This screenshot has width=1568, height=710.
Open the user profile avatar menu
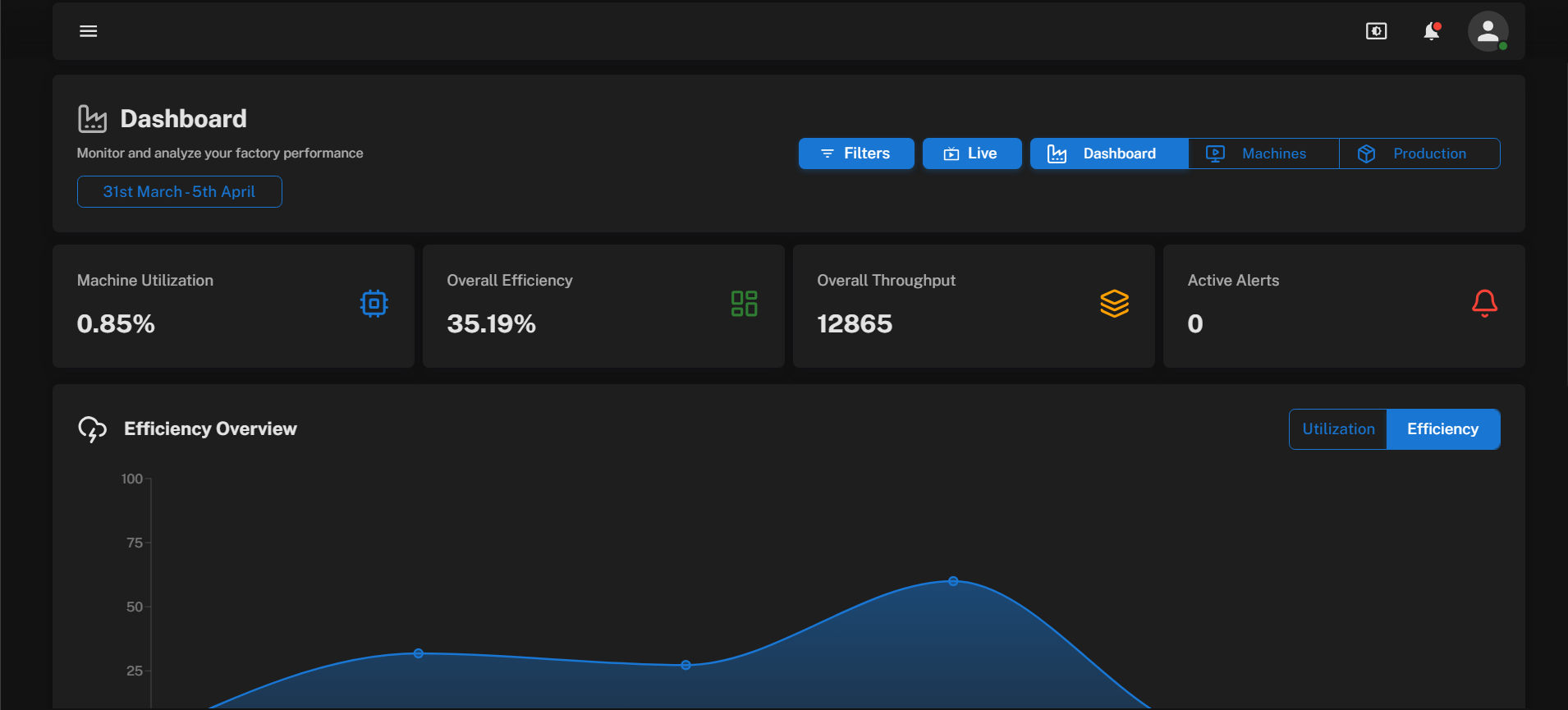click(1488, 31)
